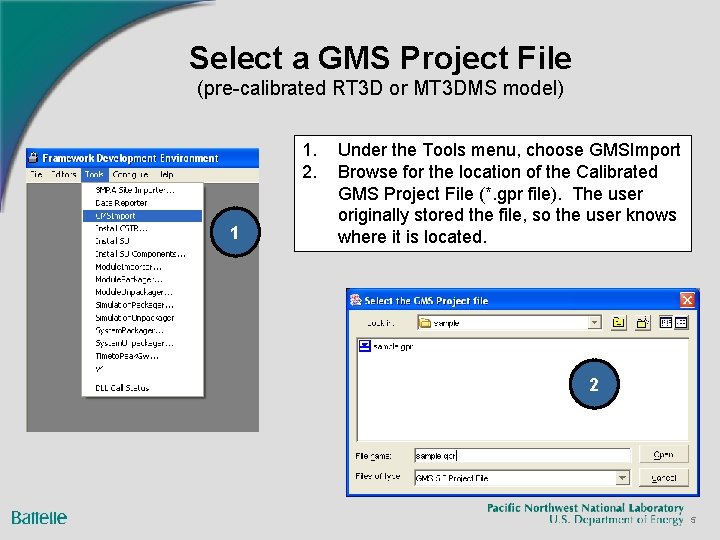720x540 pixels.
Task: Choose SystemUnpackager from the Tools menu
Action: pyautogui.click(x=142, y=343)
